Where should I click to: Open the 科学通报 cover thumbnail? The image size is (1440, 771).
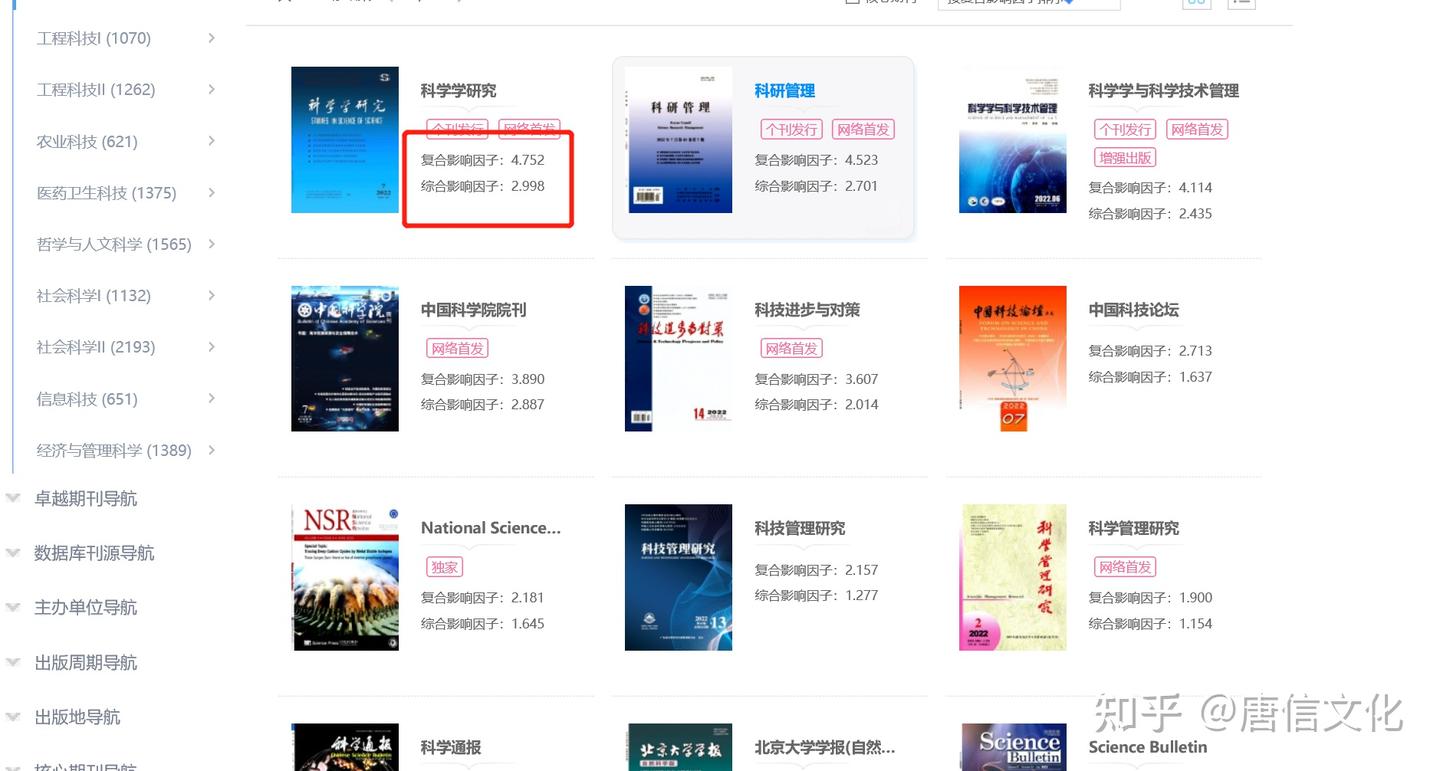pos(345,747)
